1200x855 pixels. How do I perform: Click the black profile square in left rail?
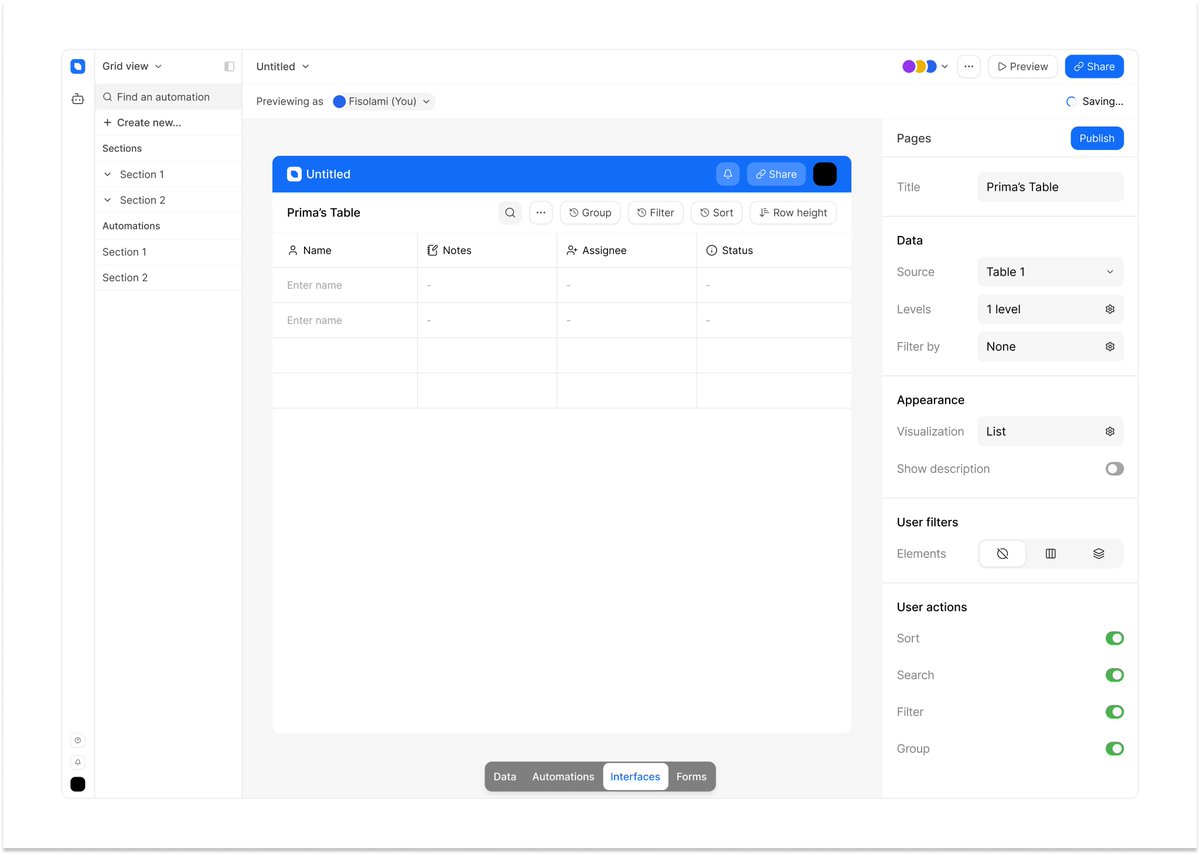[78, 784]
